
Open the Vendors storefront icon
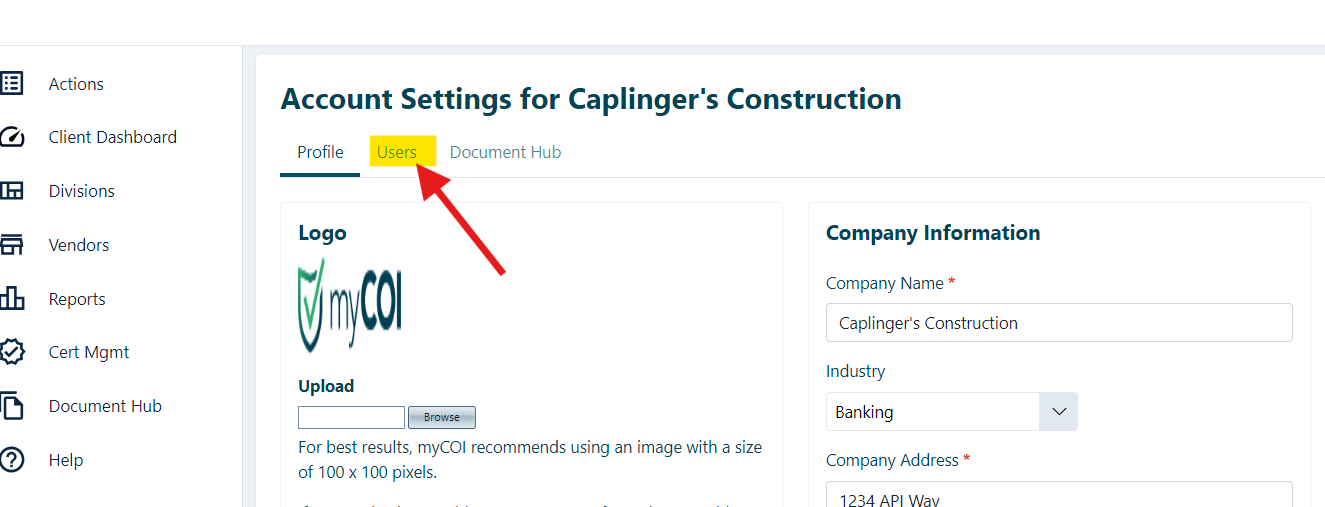[x=11, y=245]
